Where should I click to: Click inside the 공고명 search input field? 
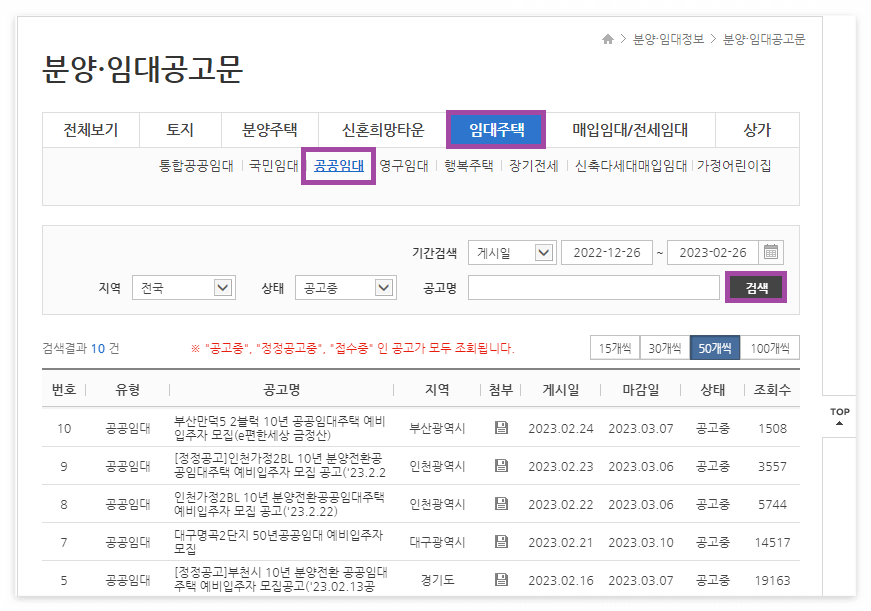click(x=594, y=287)
